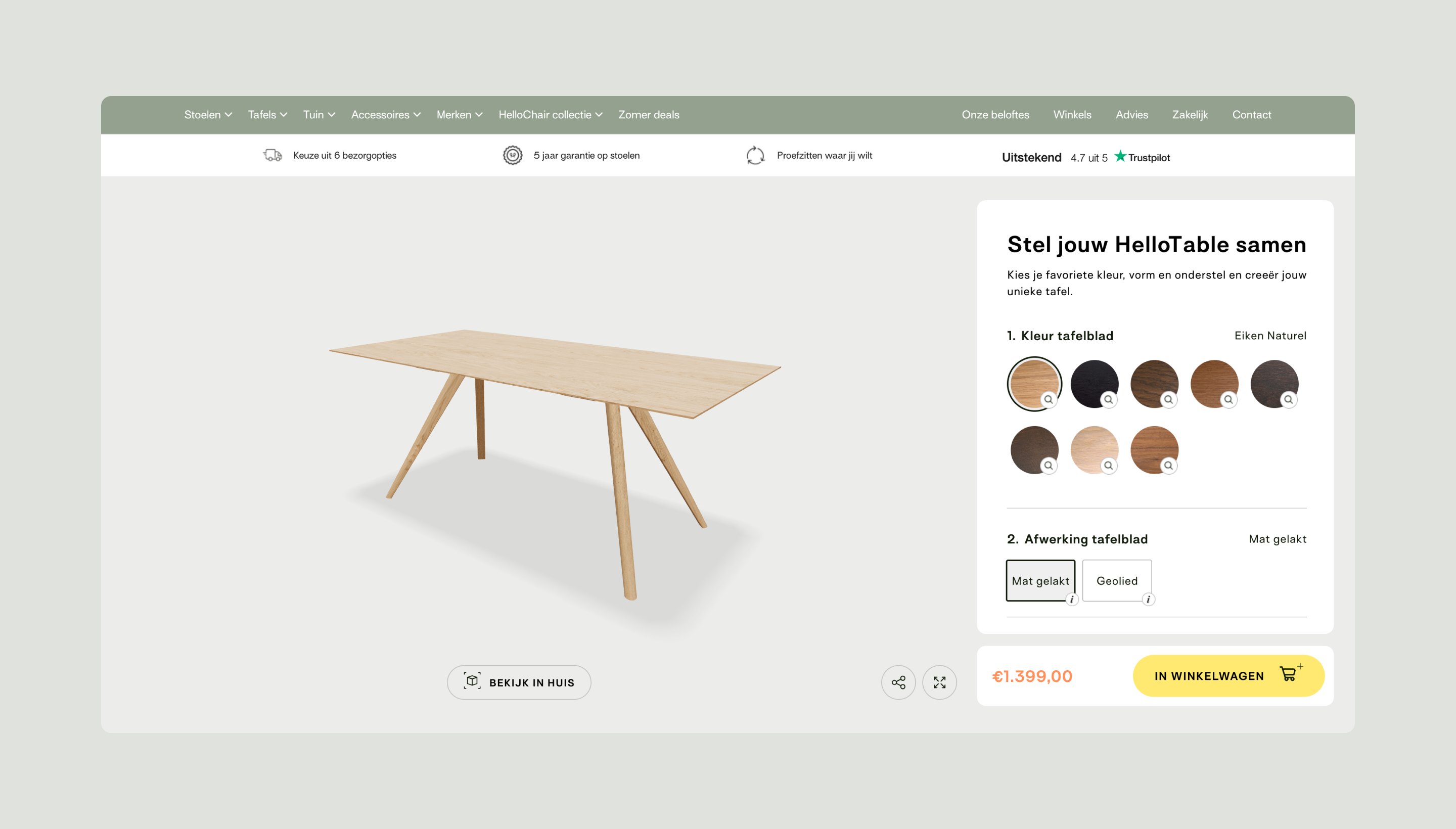The image size is (1456, 829).
Task: Click the Eiken Naturel selected-color label
Action: click(x=1270, y=335)
